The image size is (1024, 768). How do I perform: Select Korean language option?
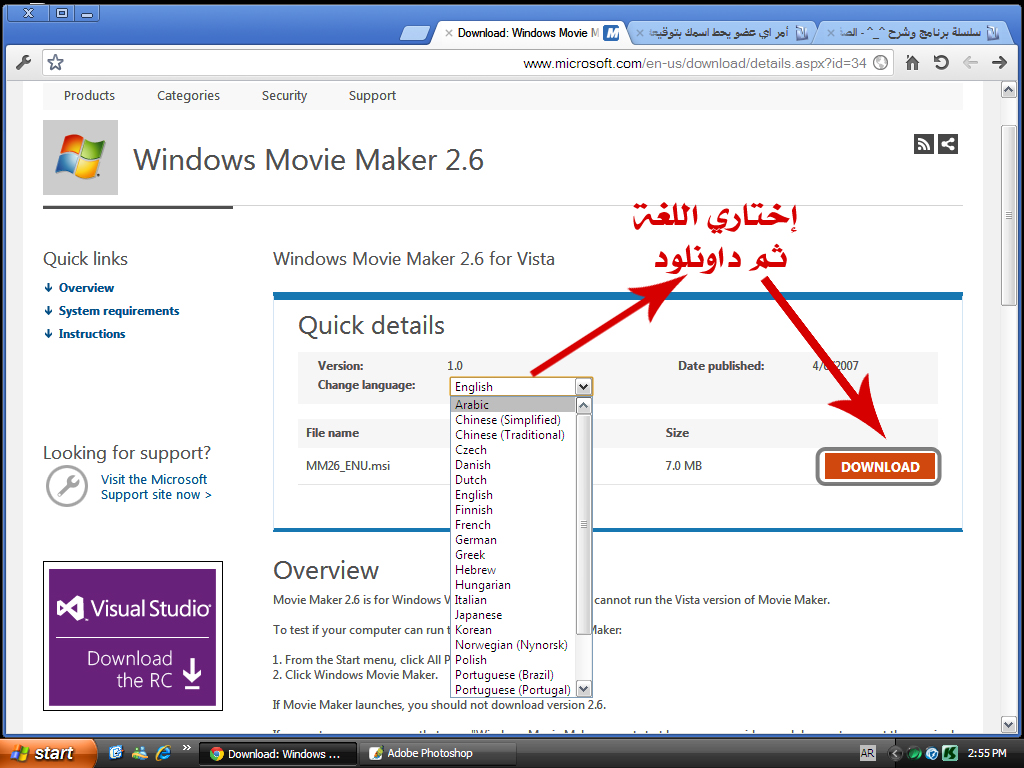pyautogui.click(x=513, y=630)
